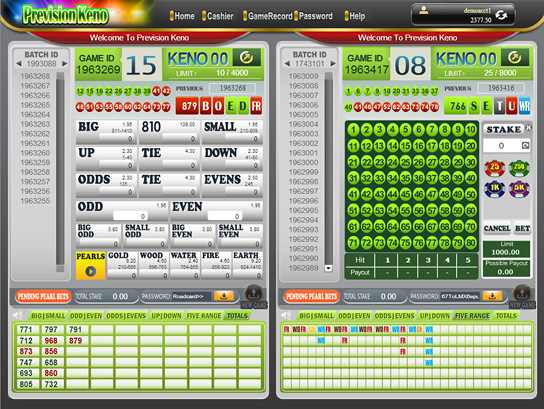Go to previous batch ID in right panel
The height and width of the screenshot is (409, 544).
click(x=287, y=64)
